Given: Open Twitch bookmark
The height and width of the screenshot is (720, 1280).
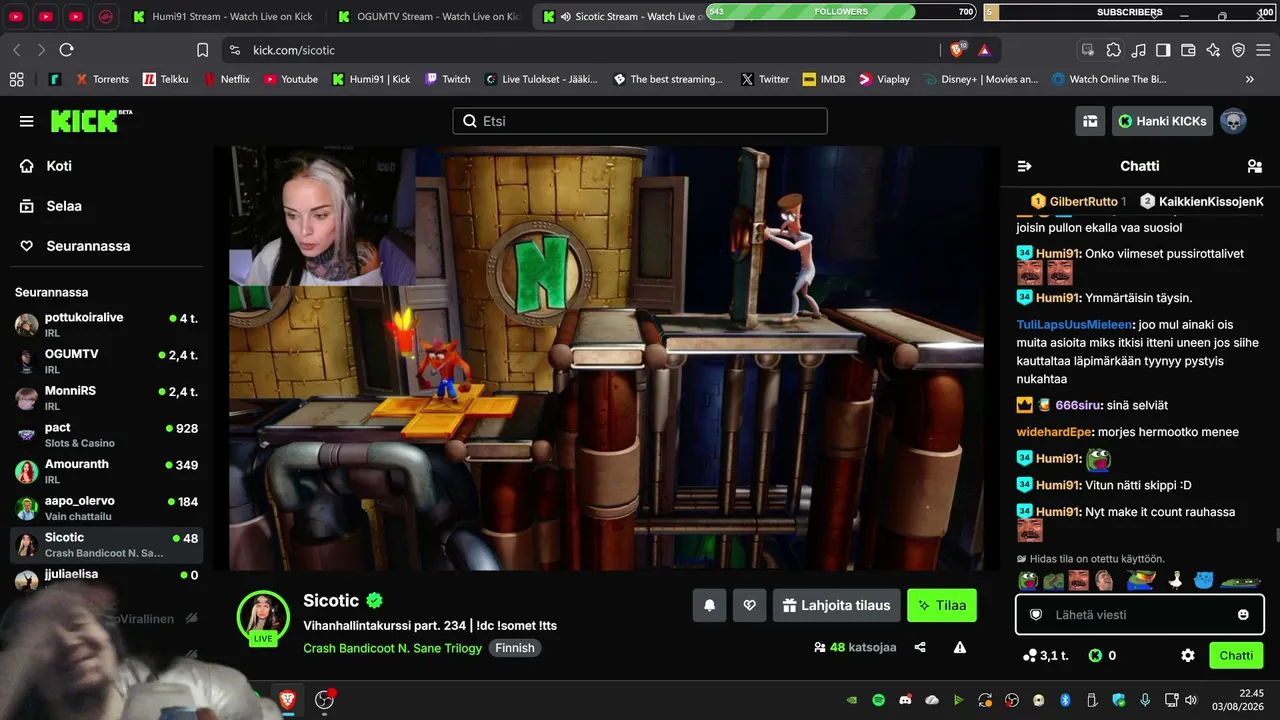Looking at the screenshot, I should click(x=447, y=79).
